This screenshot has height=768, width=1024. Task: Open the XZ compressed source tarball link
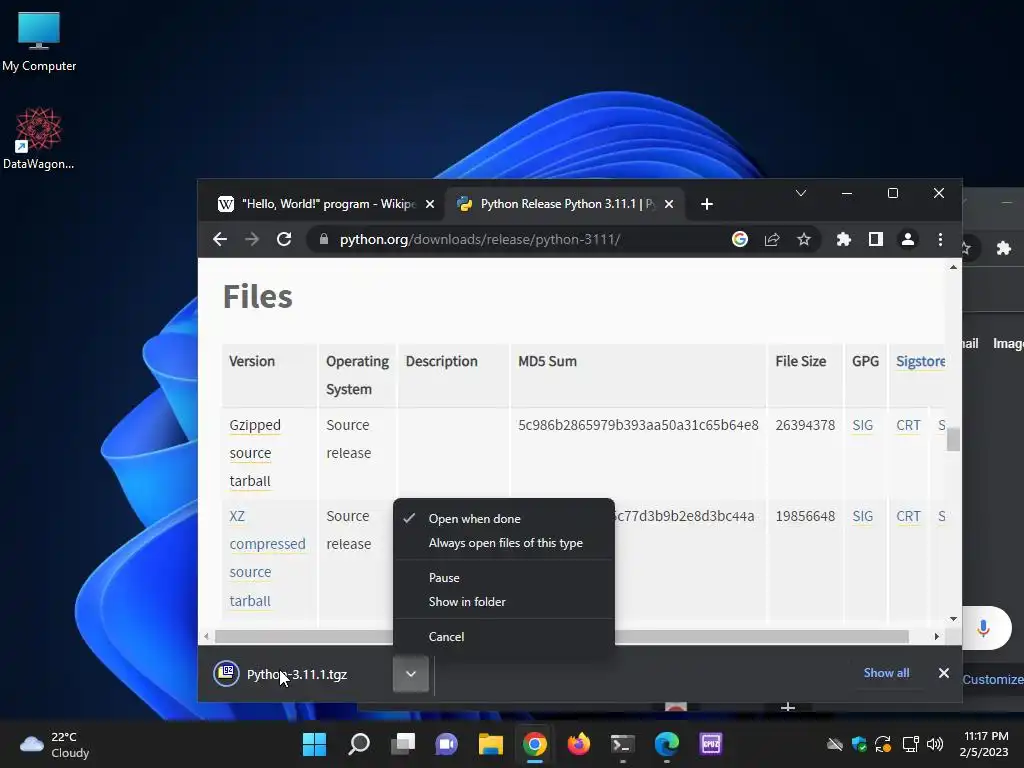point(267,558)
